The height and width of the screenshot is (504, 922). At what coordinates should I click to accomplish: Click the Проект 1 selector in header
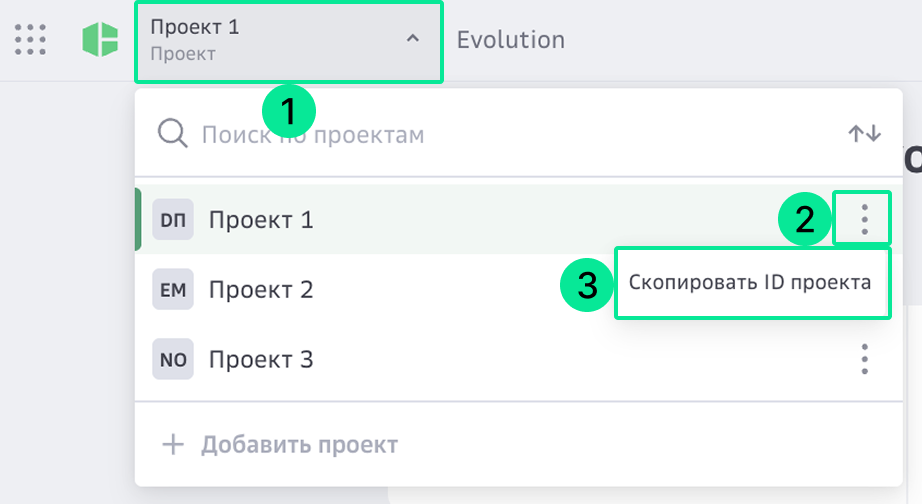click(x=289, y=42)
